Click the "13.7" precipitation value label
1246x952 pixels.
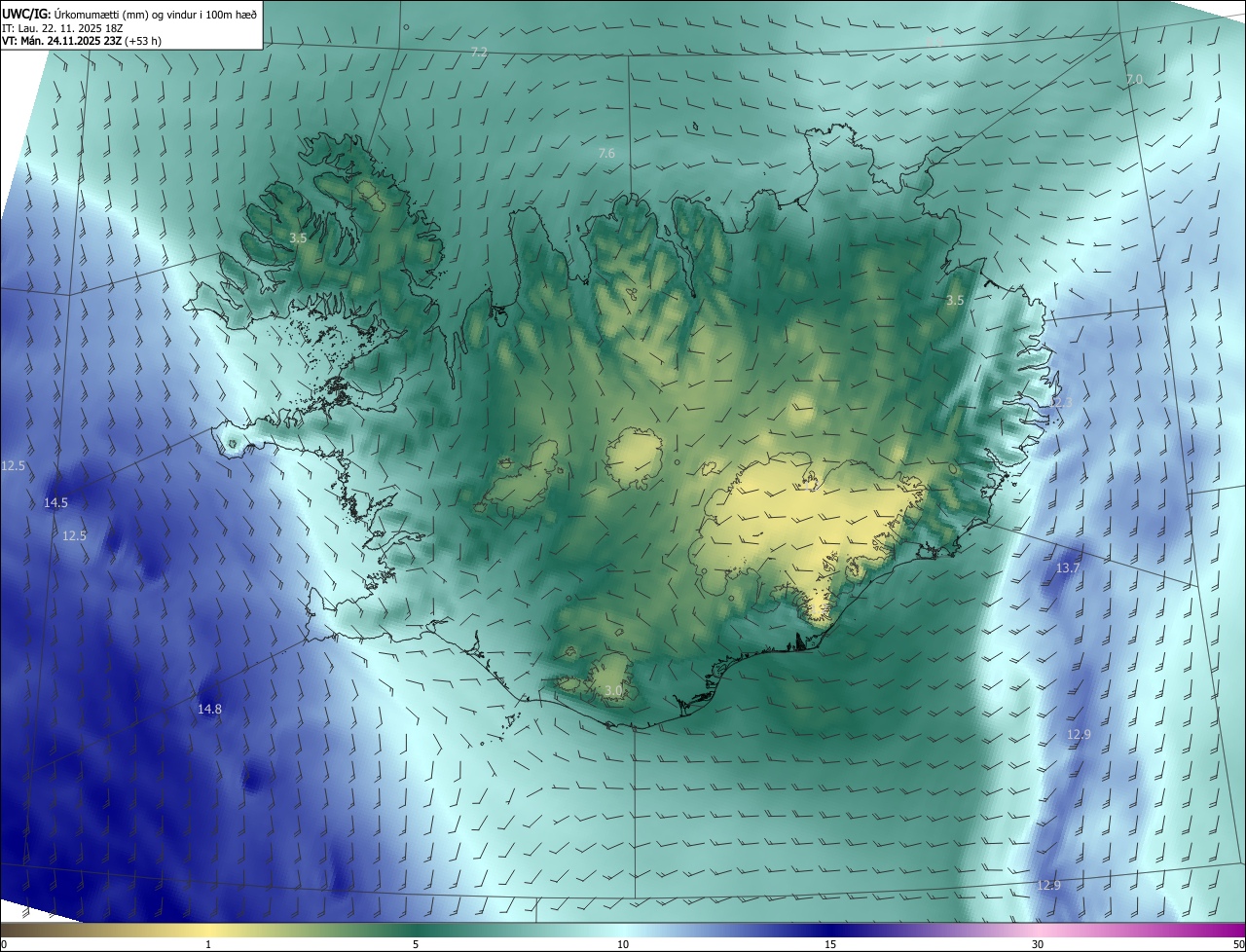click(1068, 568)
